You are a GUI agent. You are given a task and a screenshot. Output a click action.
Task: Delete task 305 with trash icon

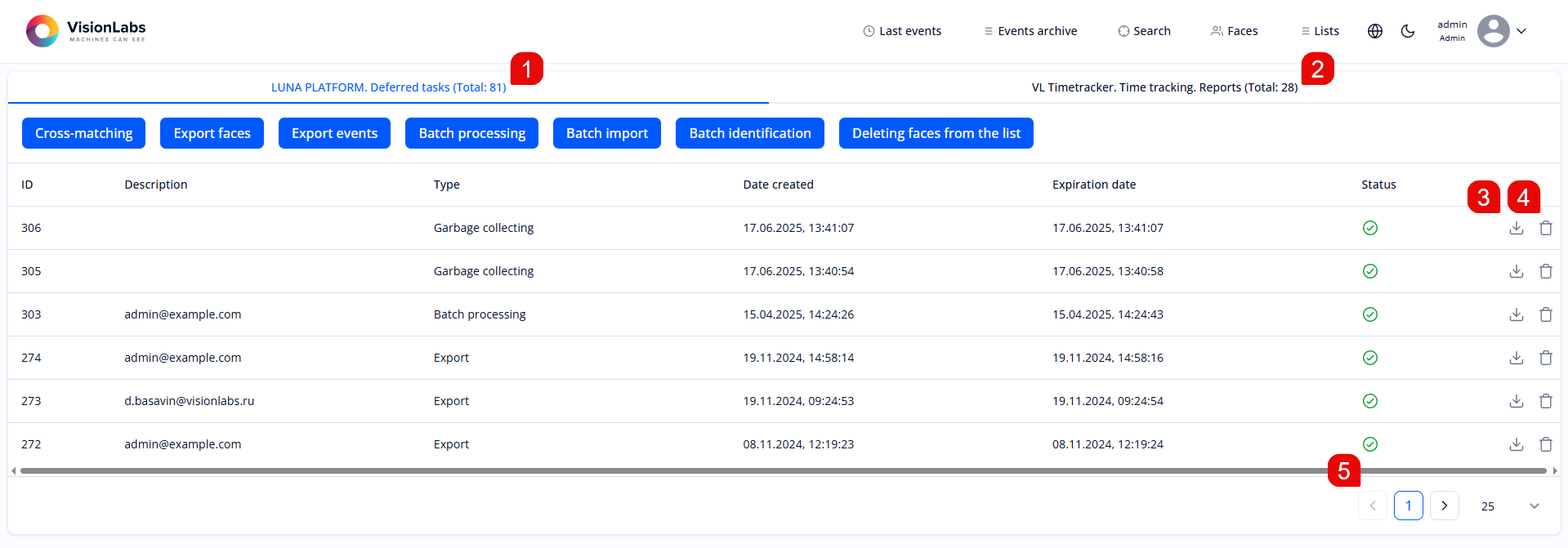pos(1545,271)
